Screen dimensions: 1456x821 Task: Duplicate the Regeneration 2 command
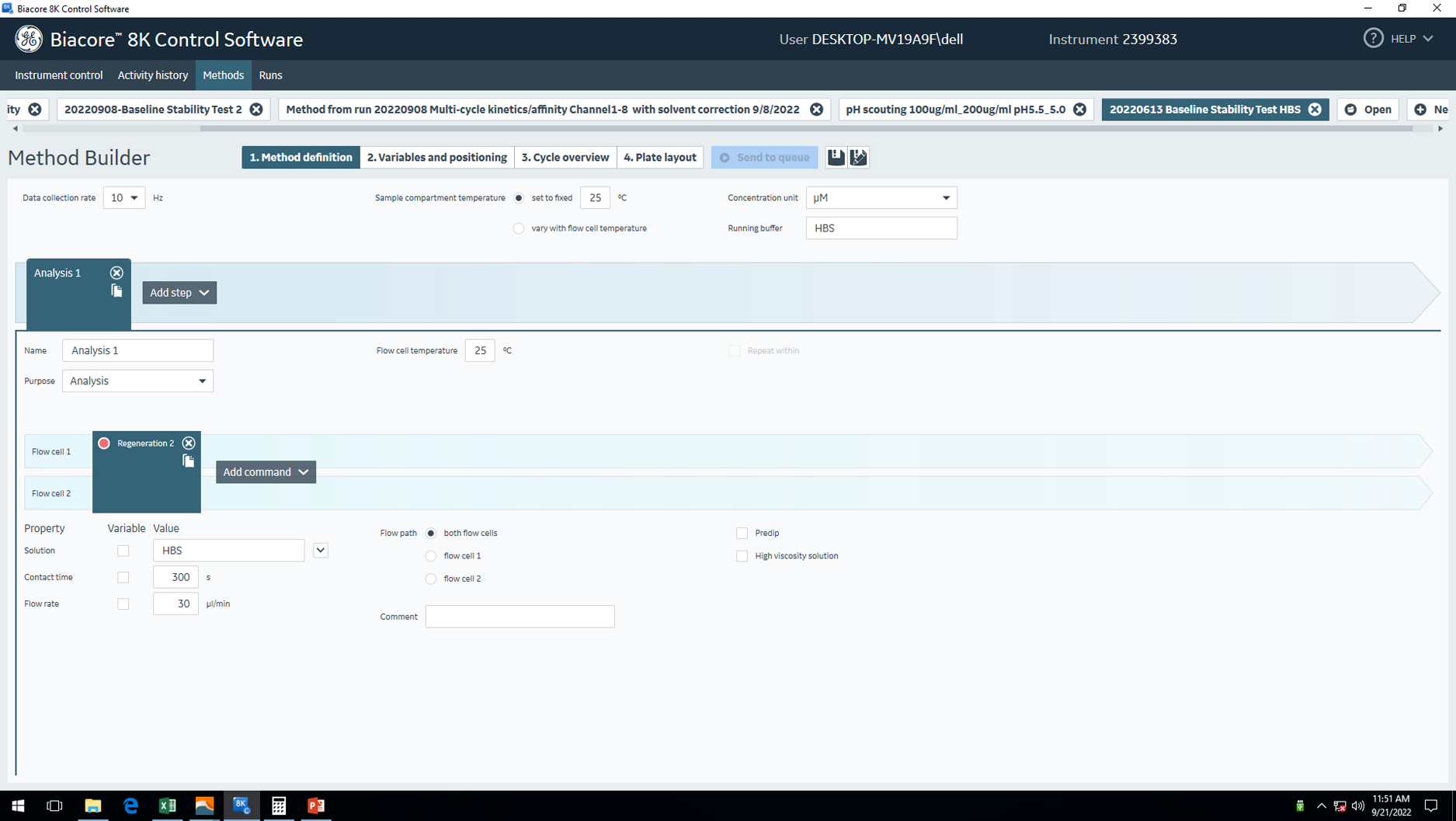click(x=188, y=461)
